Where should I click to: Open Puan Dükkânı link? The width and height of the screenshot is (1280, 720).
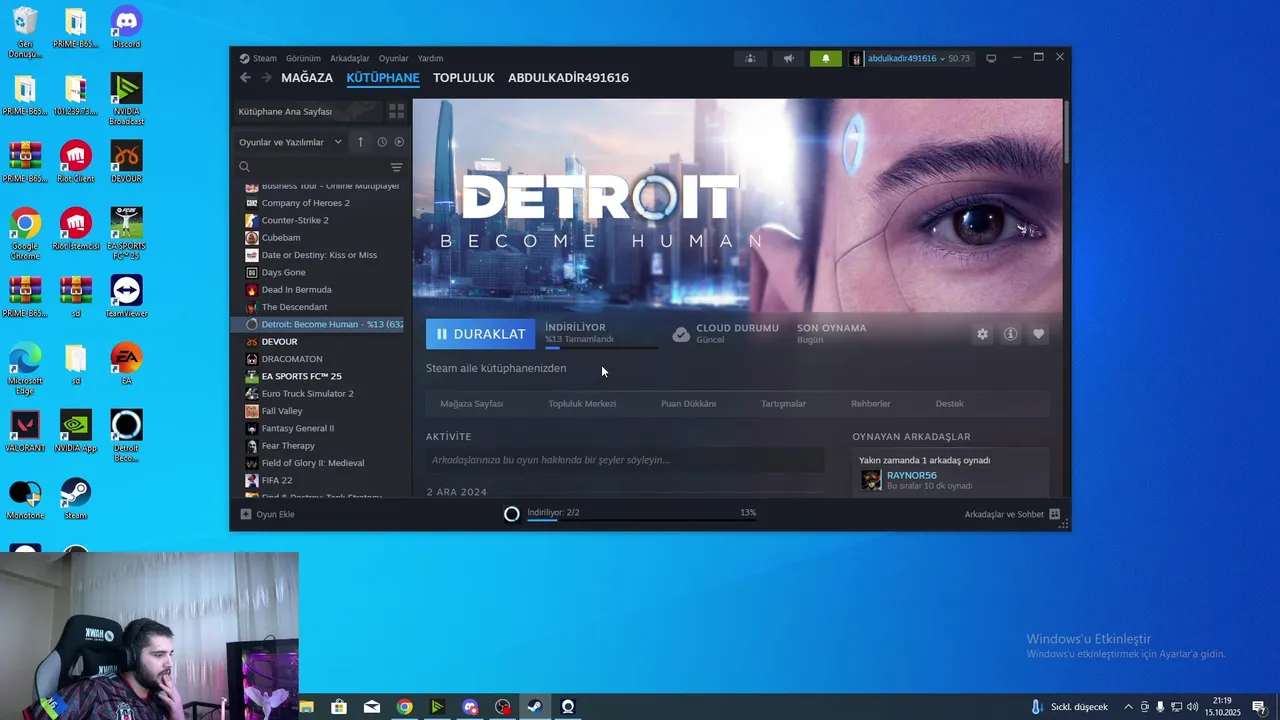pos(688,404)
